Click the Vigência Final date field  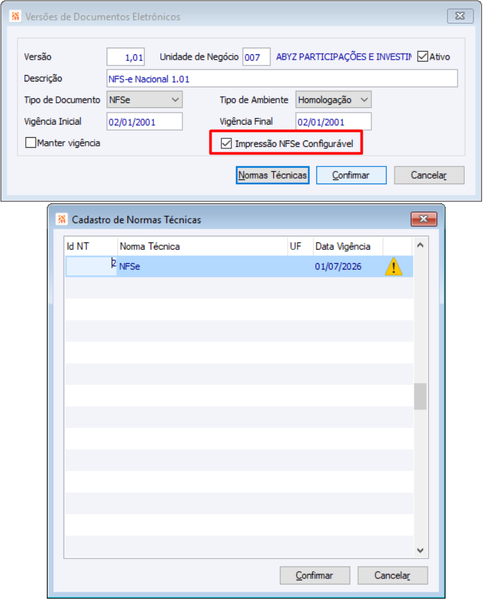(333, 122)
